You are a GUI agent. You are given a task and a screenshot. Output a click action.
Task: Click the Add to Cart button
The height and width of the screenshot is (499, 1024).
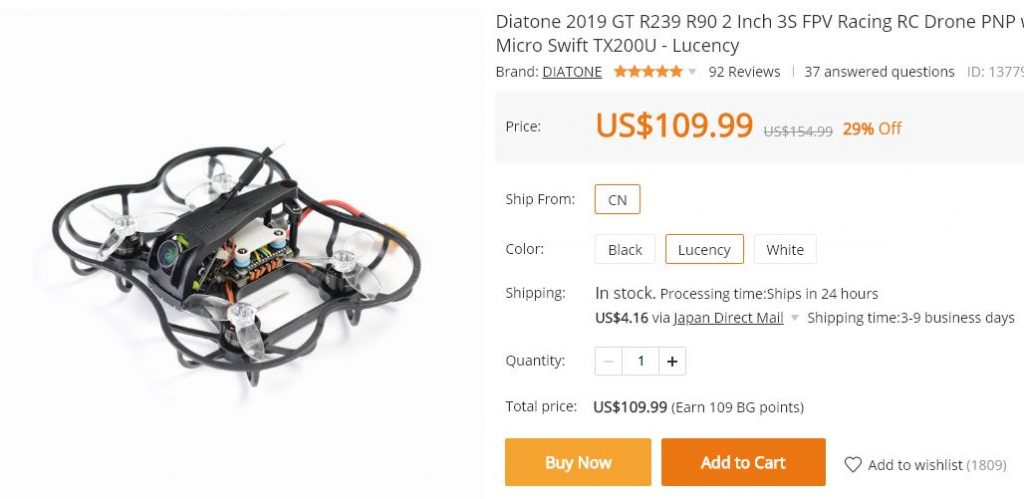tap(743, 462)
